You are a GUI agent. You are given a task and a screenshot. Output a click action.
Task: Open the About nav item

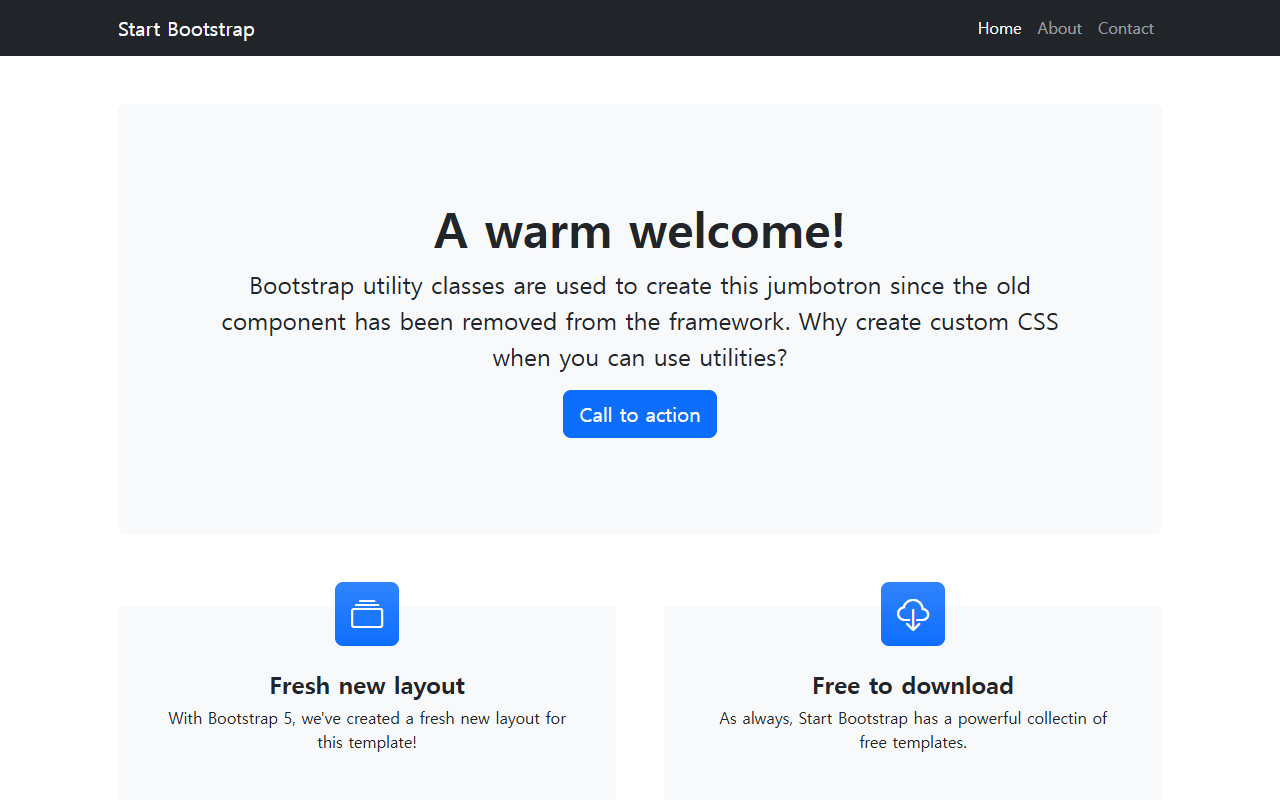(1060, 28)
